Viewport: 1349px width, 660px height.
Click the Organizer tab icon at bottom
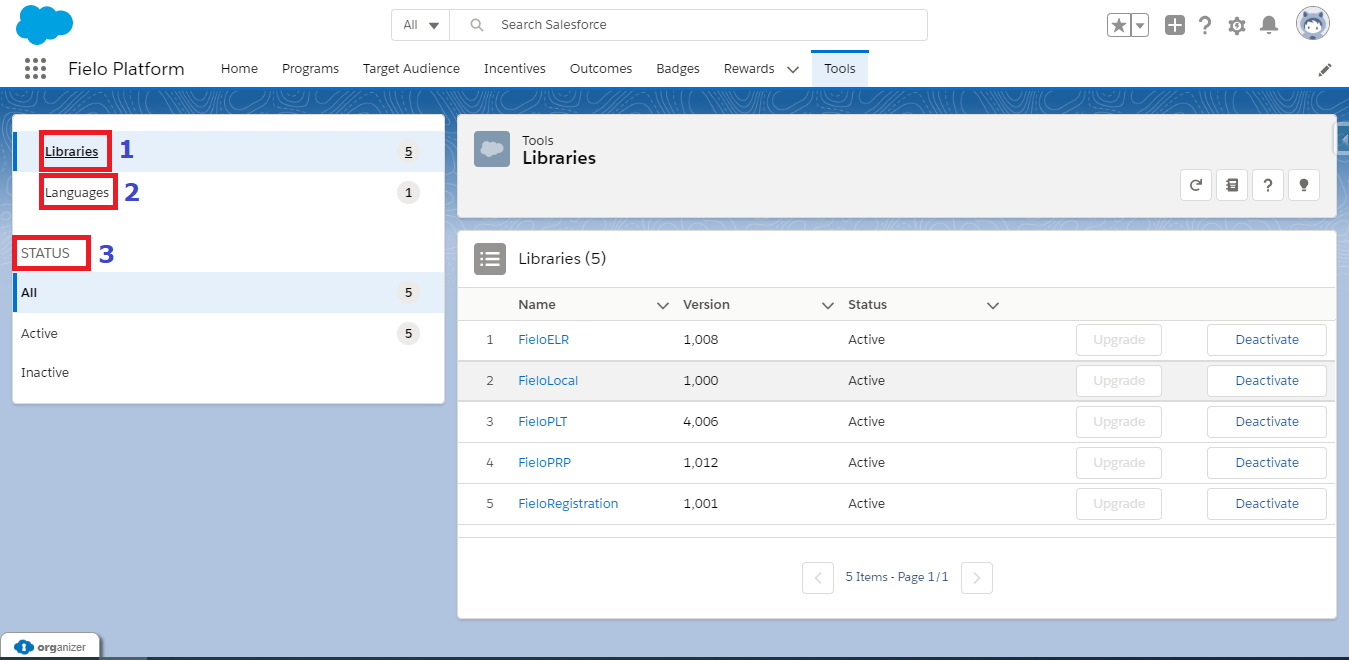point(51,647)
